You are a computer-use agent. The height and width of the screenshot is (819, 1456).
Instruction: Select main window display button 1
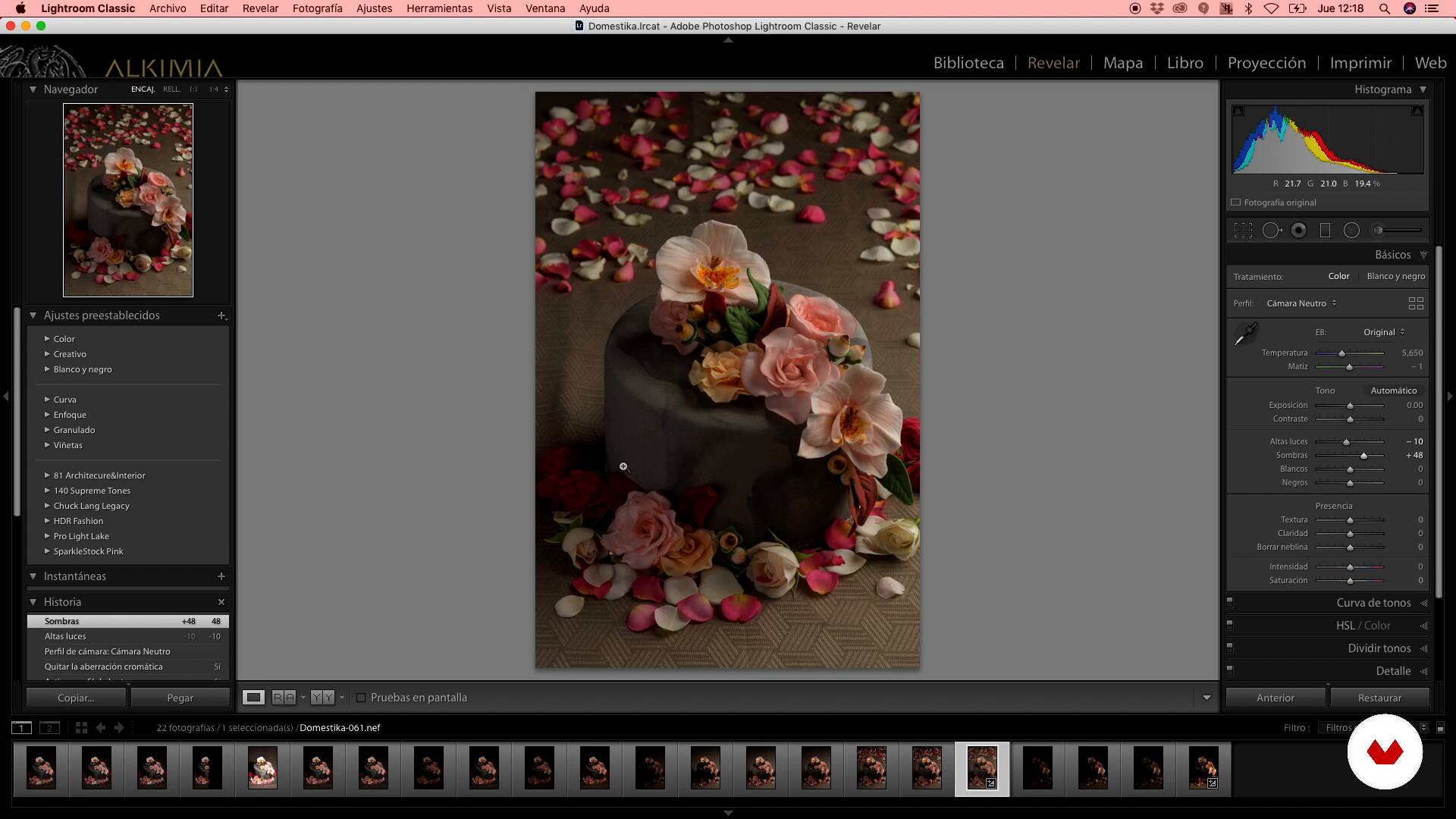[21, 728]
